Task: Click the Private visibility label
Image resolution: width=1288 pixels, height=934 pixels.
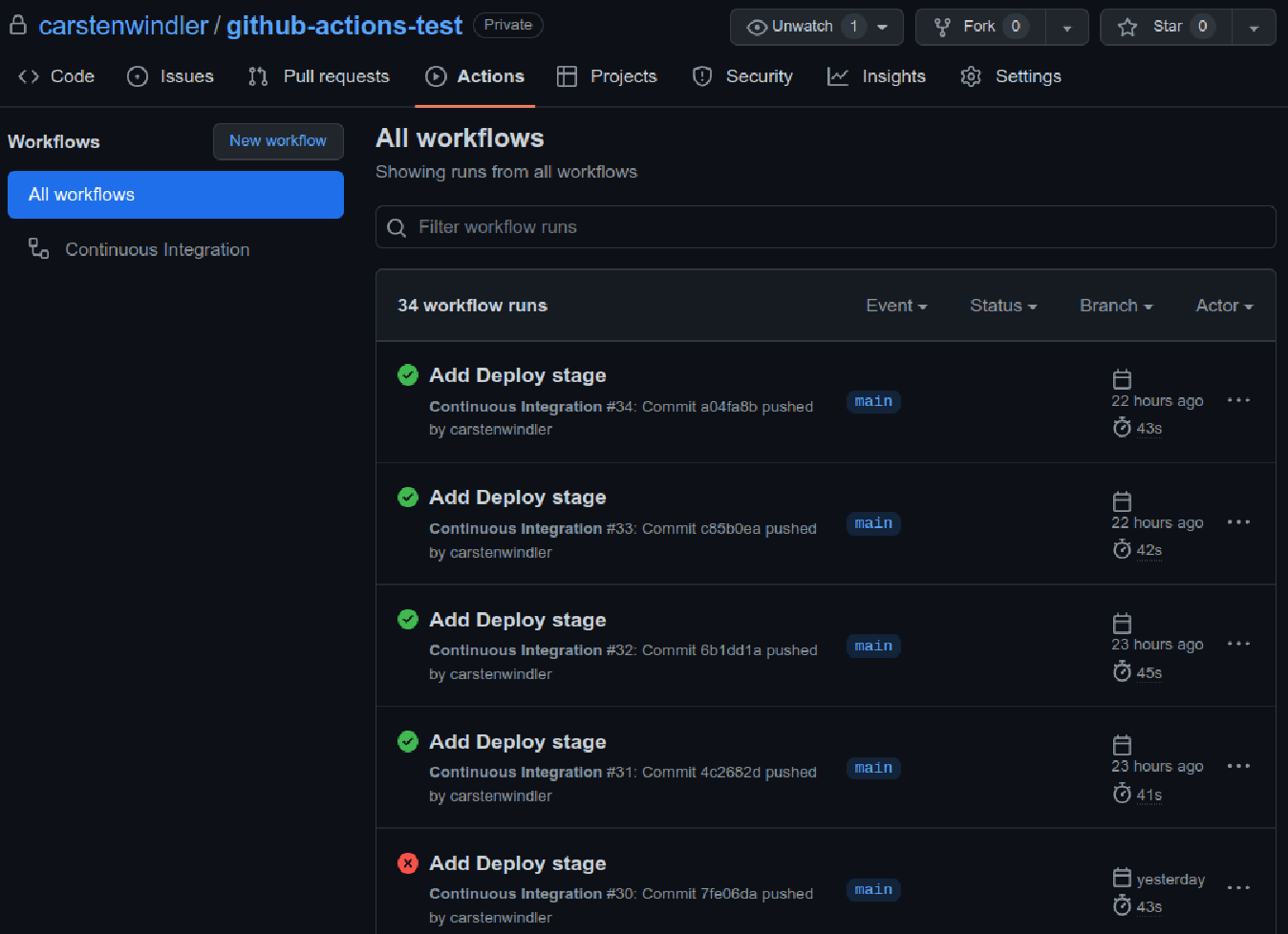Action: coord(508,25)
